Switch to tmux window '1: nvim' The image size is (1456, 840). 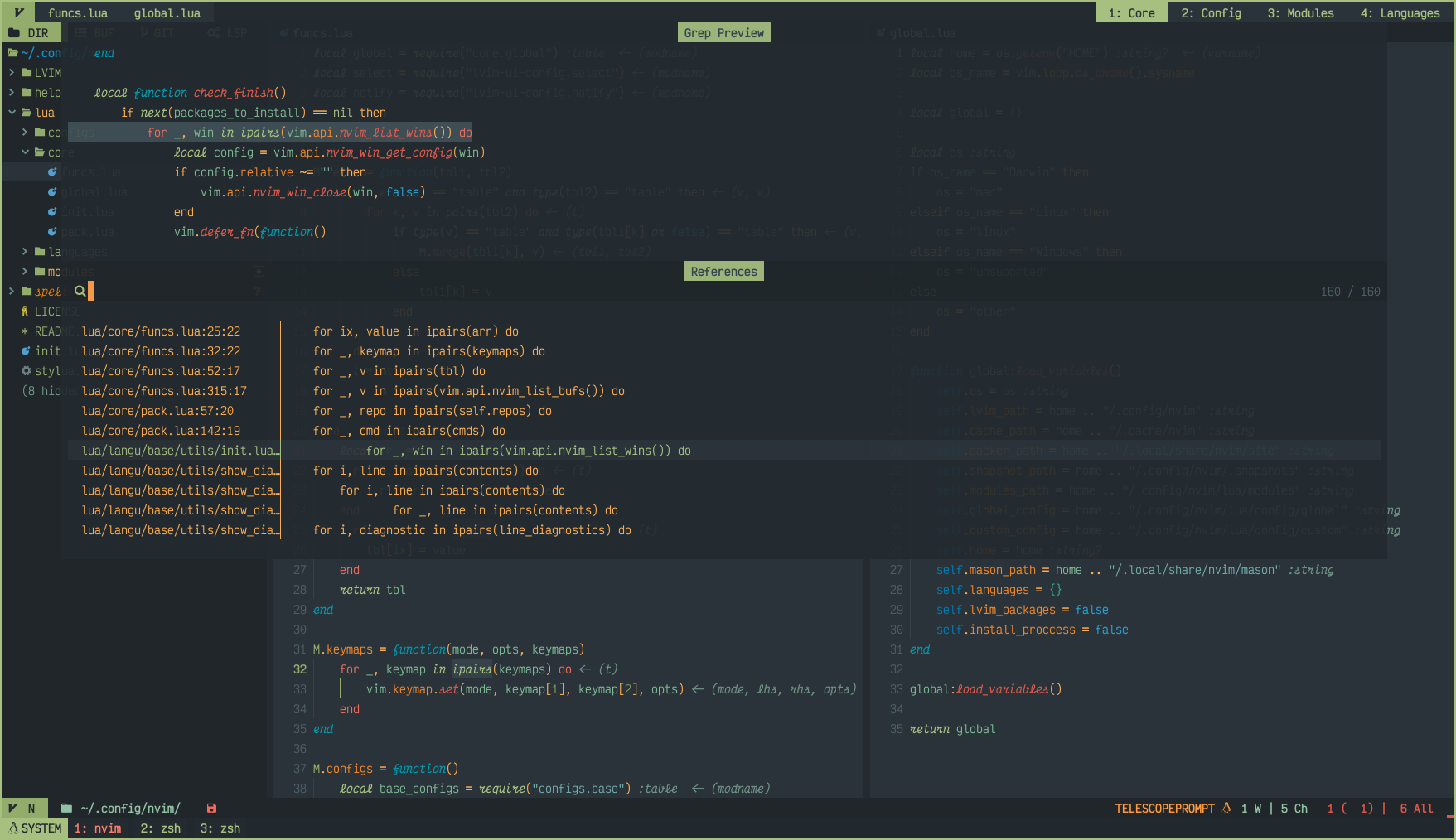tap(98, 828)
